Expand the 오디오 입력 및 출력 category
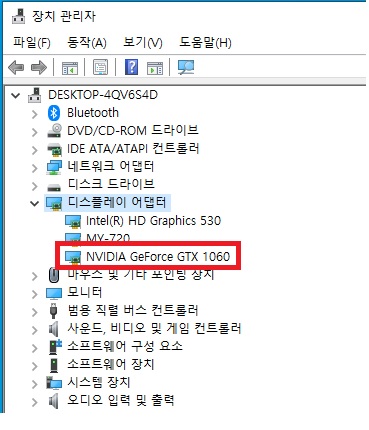Viewport: 369px width, 430px height. [35, 402]
